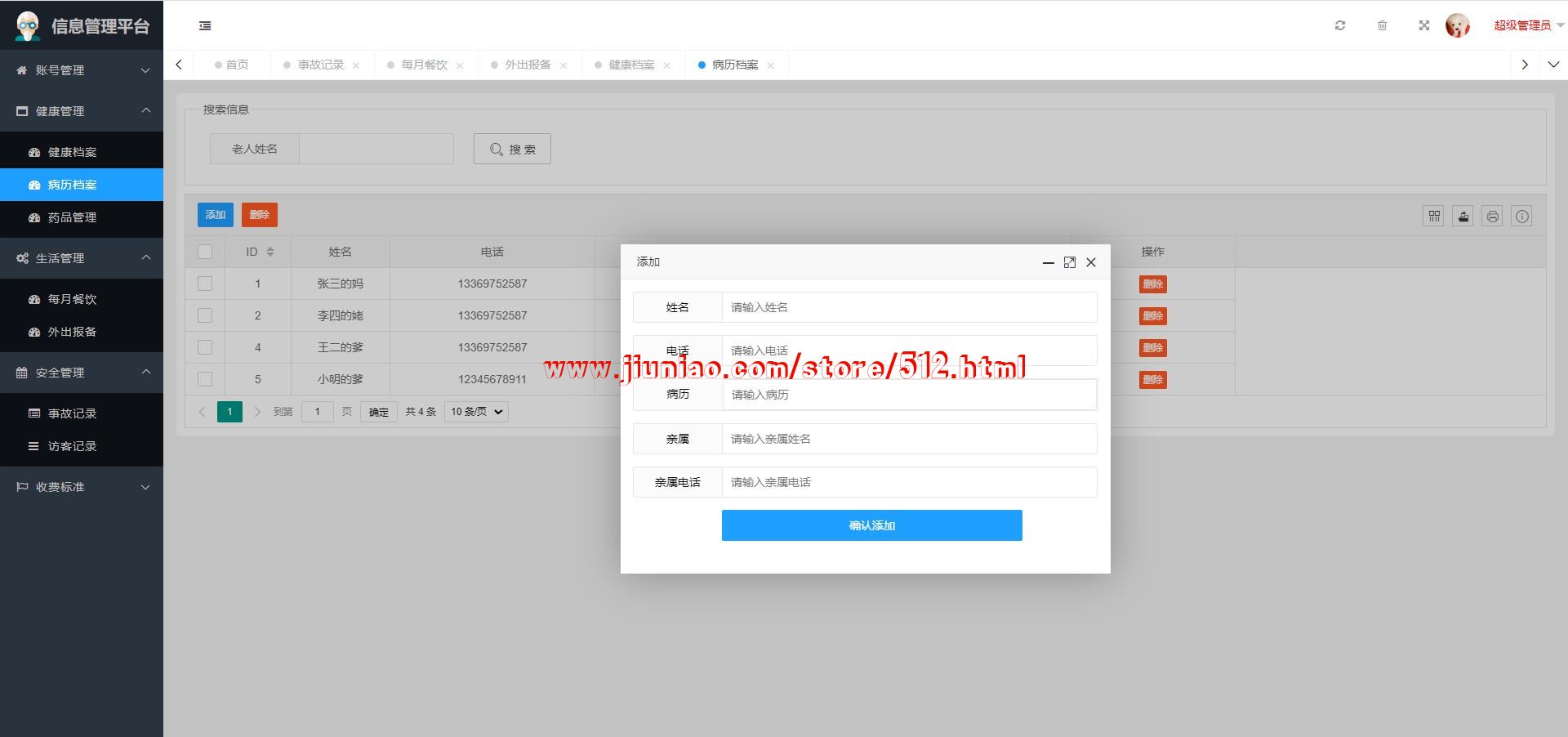Open 药品管理 in the sidebar
The image size is (1568, 737).
click(x=72, y=217)
